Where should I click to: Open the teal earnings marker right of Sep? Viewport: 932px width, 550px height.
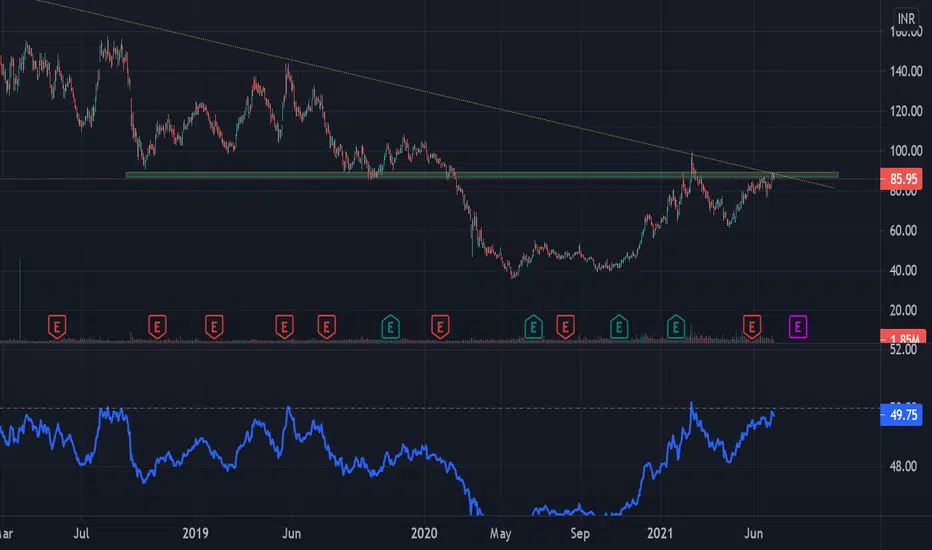[x=619, y=326]
